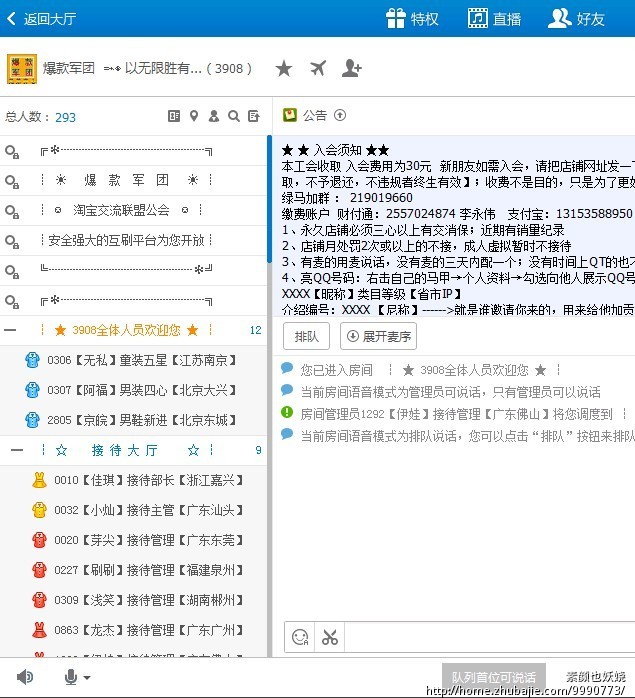Viewport: 635px width, 698px height.
Task: Open the microphone dropdown arrow
Action: (x=87, y=678)
